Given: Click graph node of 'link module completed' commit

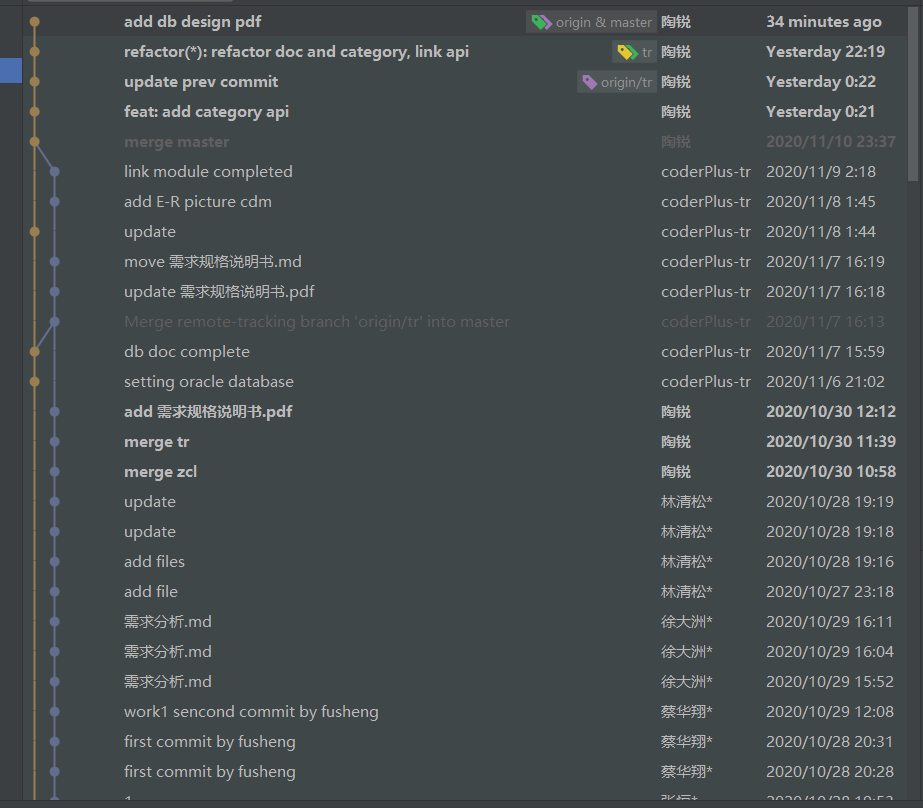Looking at the screenshot, I should tap(54, 172).
